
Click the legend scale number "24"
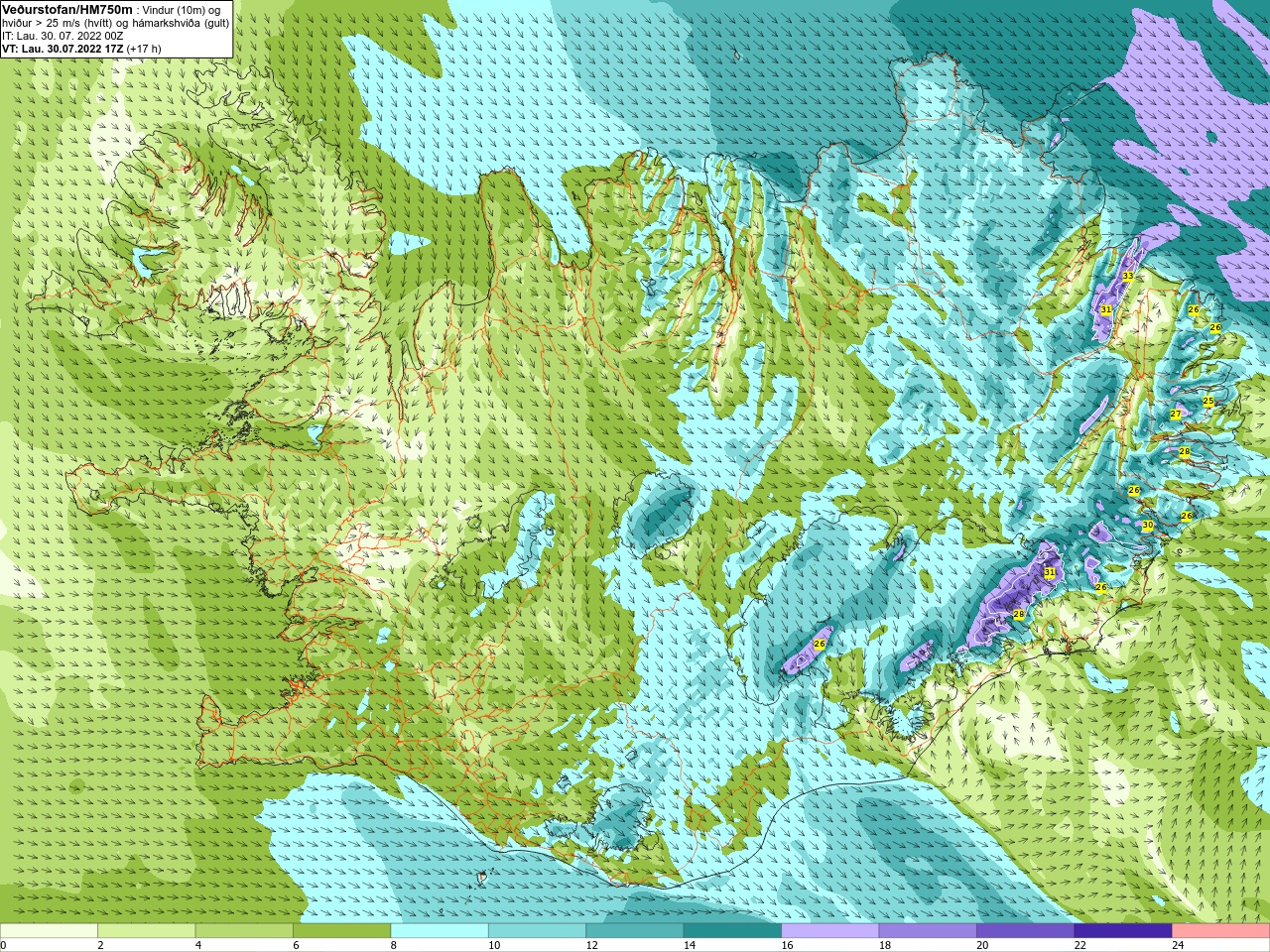point(1178,945)
